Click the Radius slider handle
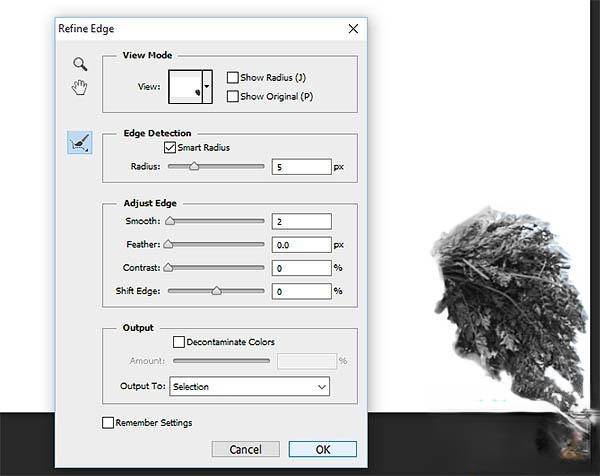This screenshot has width=600, height=476. click(x=194, y=167)
